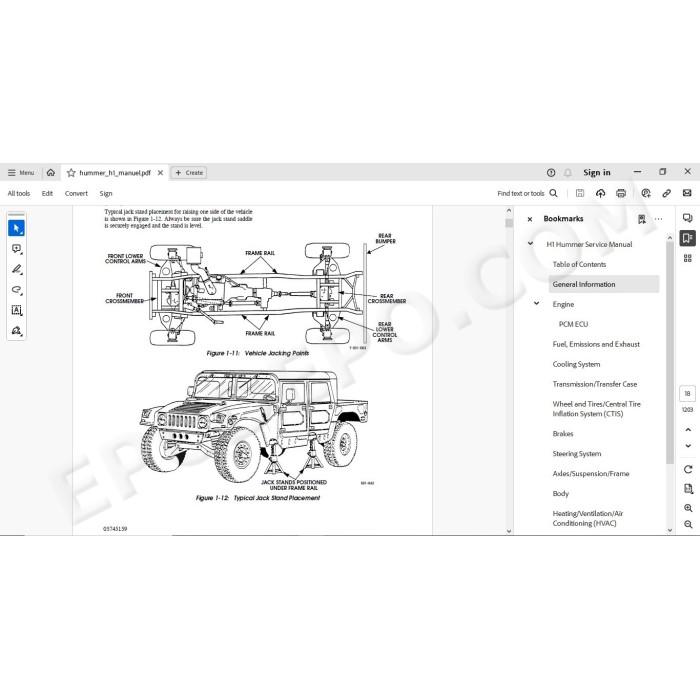Screen dimensions: 700x700
Task: Click the bookmarks panel scrollbar thumb
Action: (670, 353)
